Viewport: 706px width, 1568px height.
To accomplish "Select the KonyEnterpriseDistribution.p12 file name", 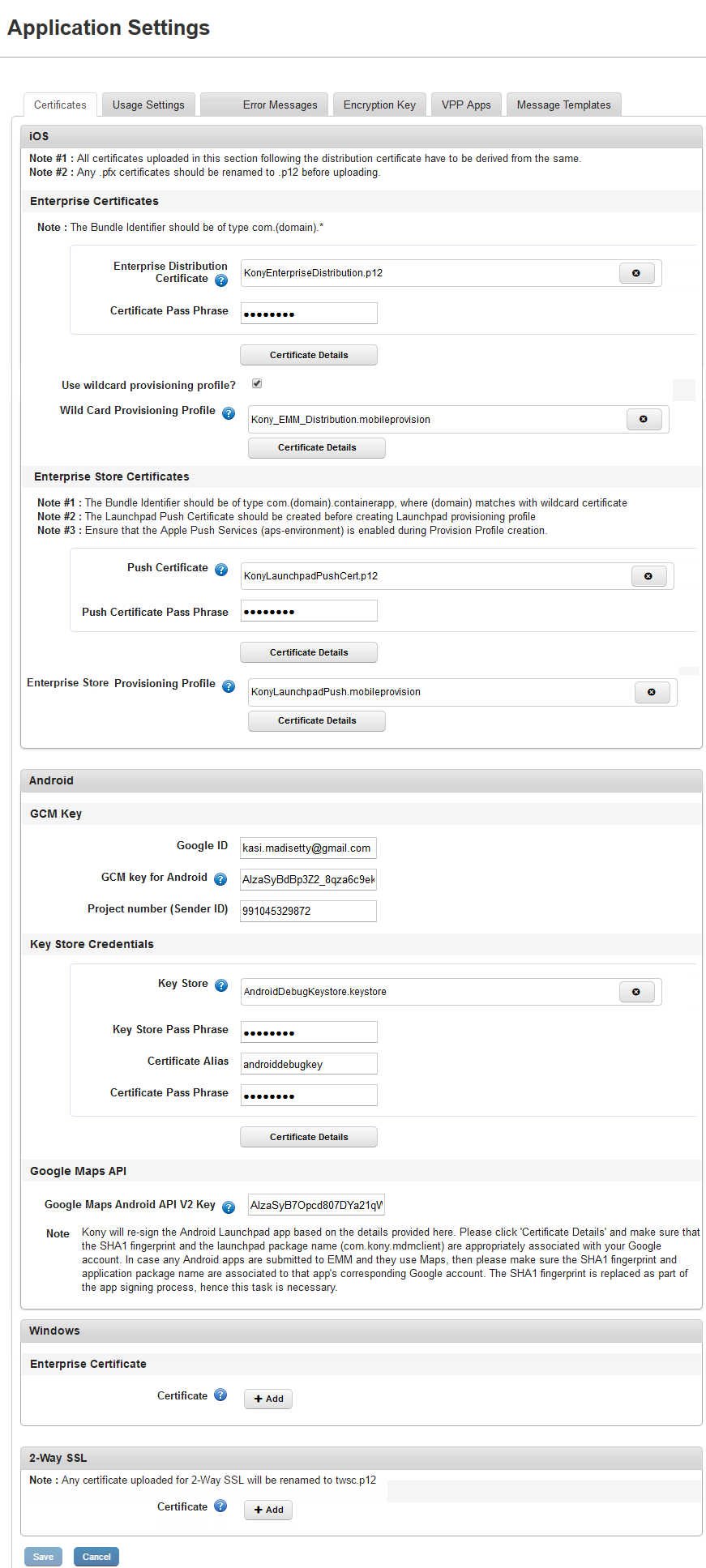I will (x=314, y=273).
